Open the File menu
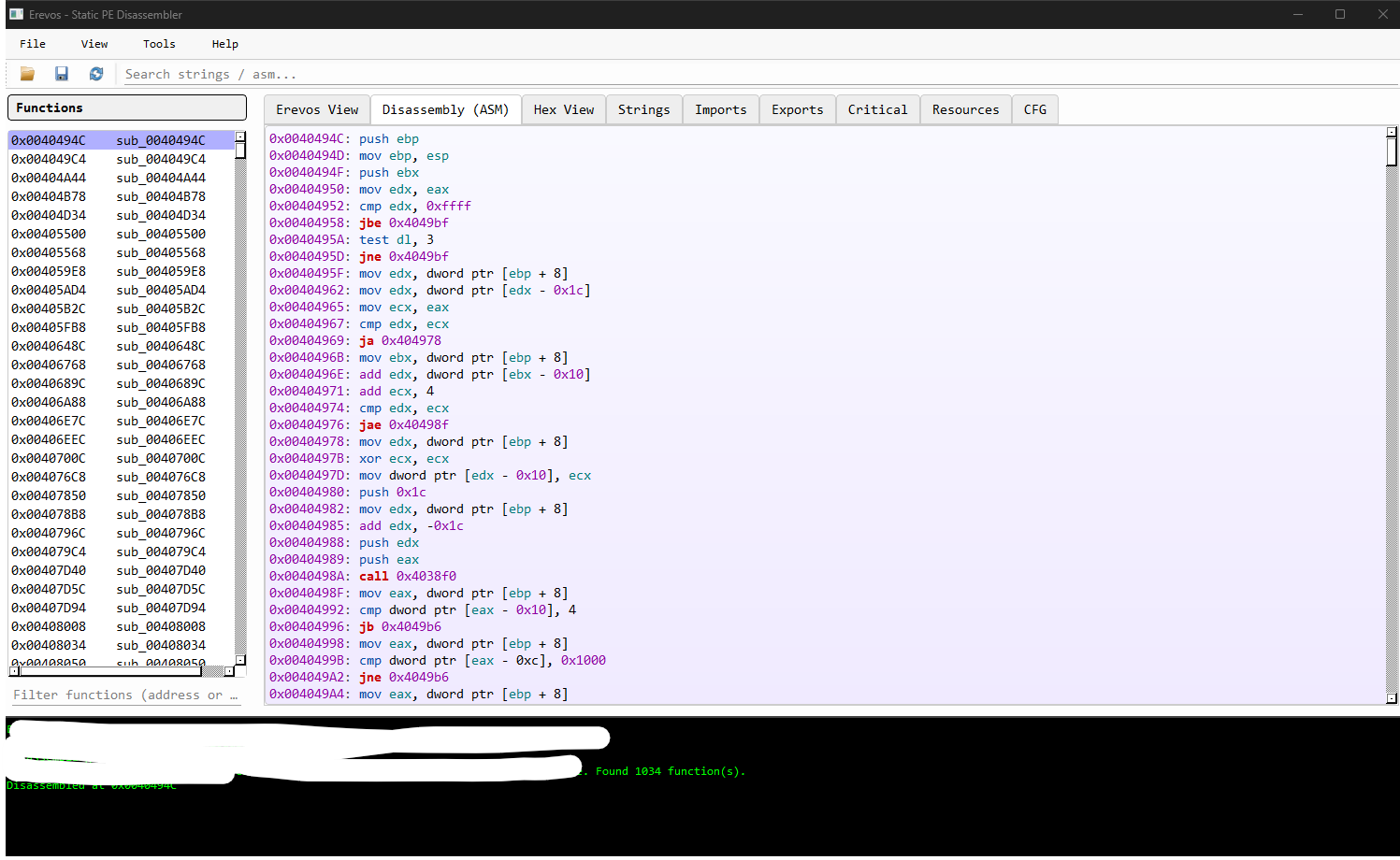 click(33, 44)
